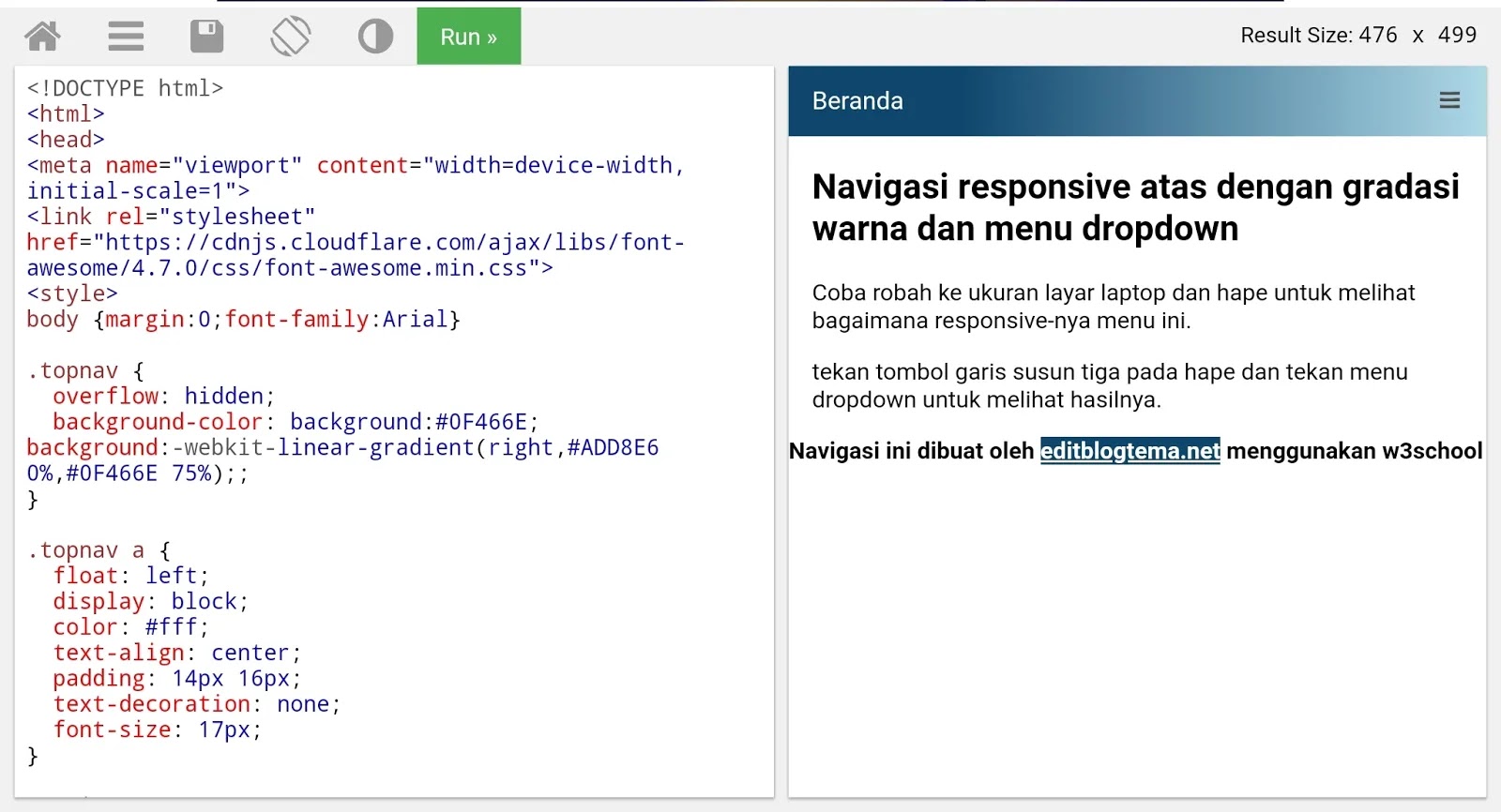Click the Result Size 476 x 499 text
This screenshot has width=1501, height=812.
(1358, 36)
